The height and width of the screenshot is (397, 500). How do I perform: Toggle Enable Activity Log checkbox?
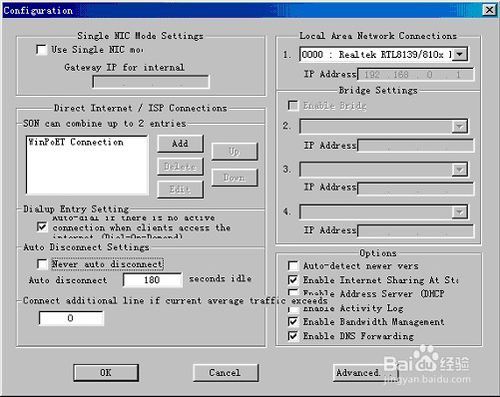coord(293,309)
